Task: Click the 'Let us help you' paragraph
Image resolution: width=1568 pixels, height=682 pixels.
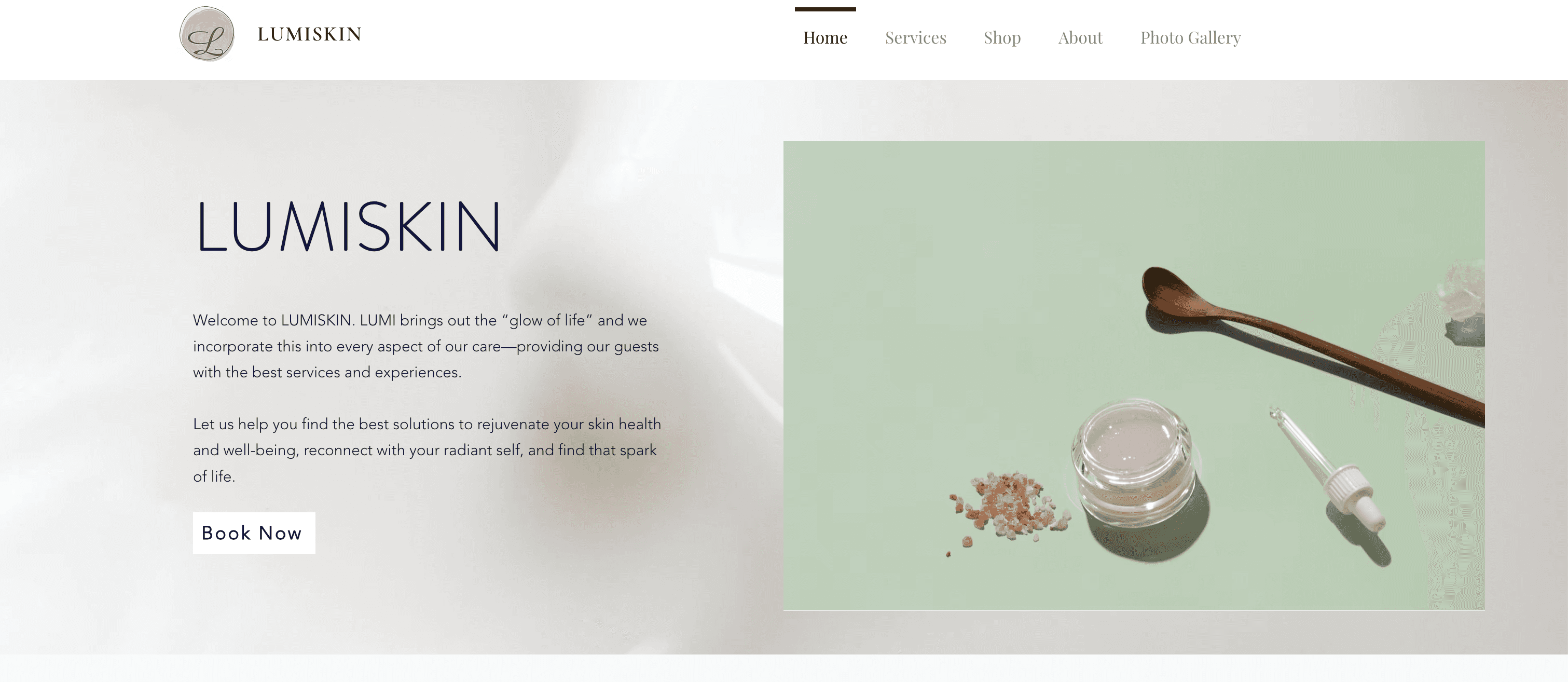Action: click(x=427, y=450)
